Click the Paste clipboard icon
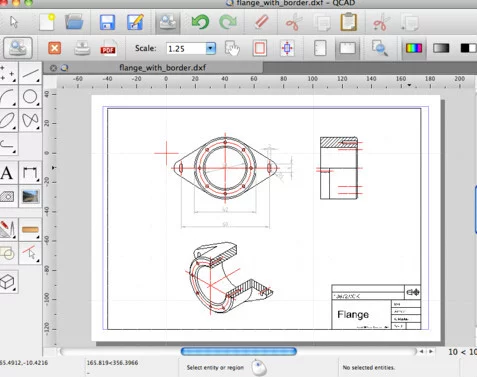Screen dimensions: 477x377 (x=348, y=22)
